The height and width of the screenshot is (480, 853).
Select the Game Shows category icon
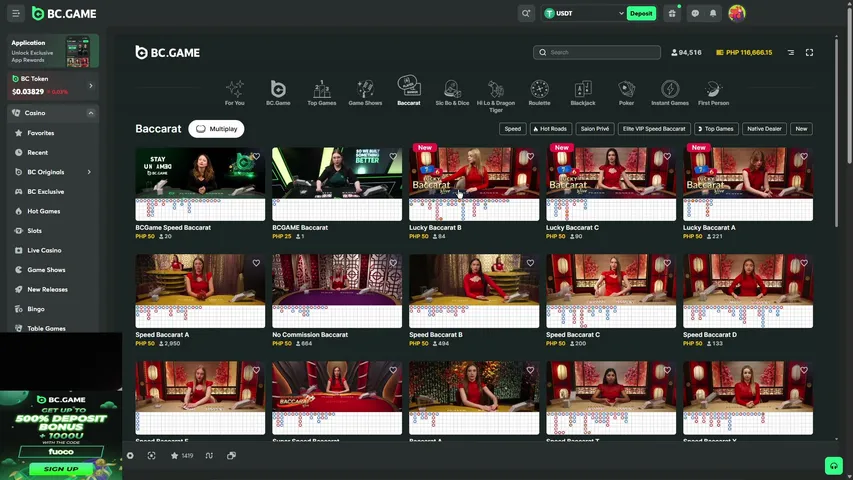click(x=365, y=93)
